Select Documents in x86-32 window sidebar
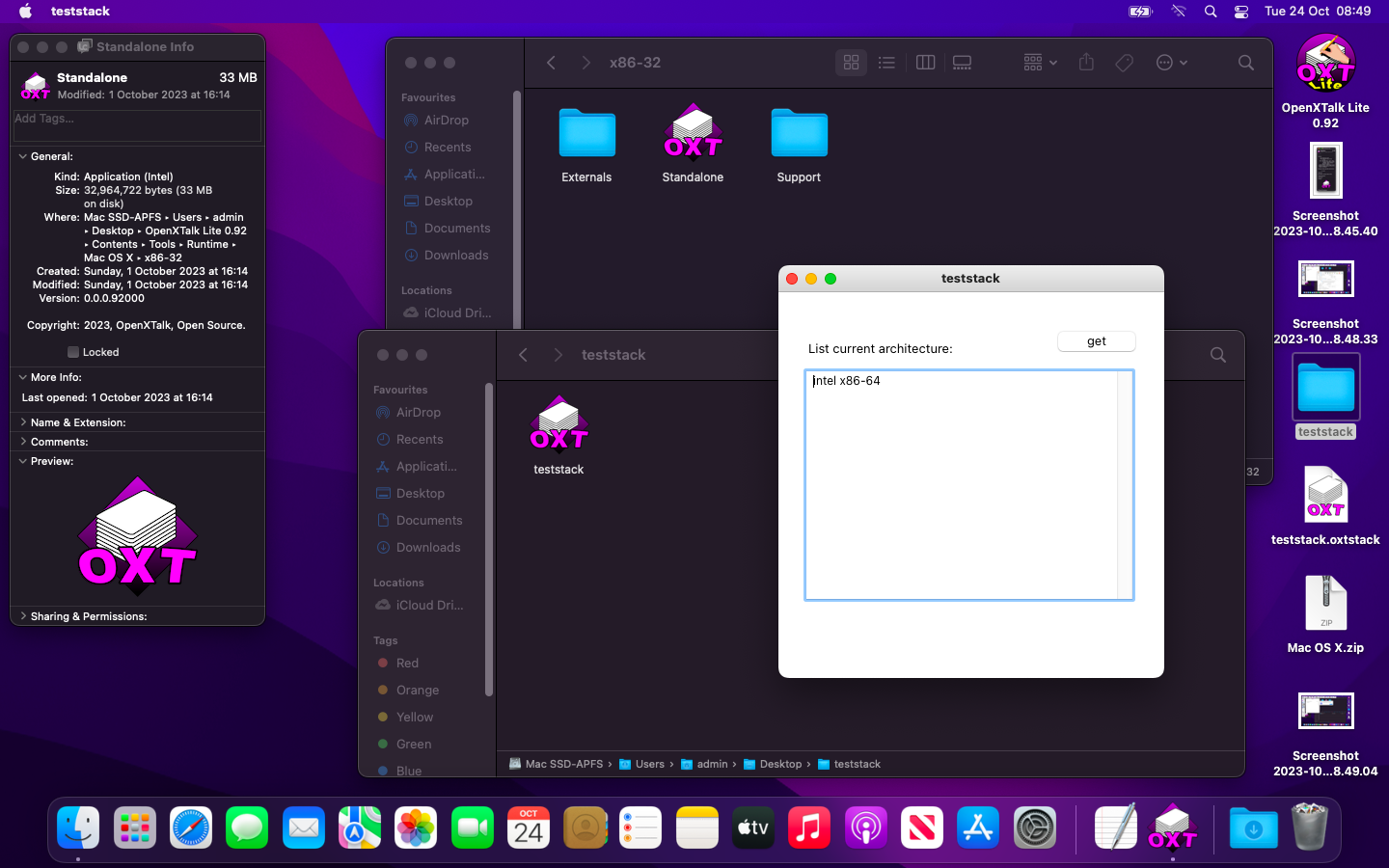This screenshot has height=868, width=1389. 457,229
